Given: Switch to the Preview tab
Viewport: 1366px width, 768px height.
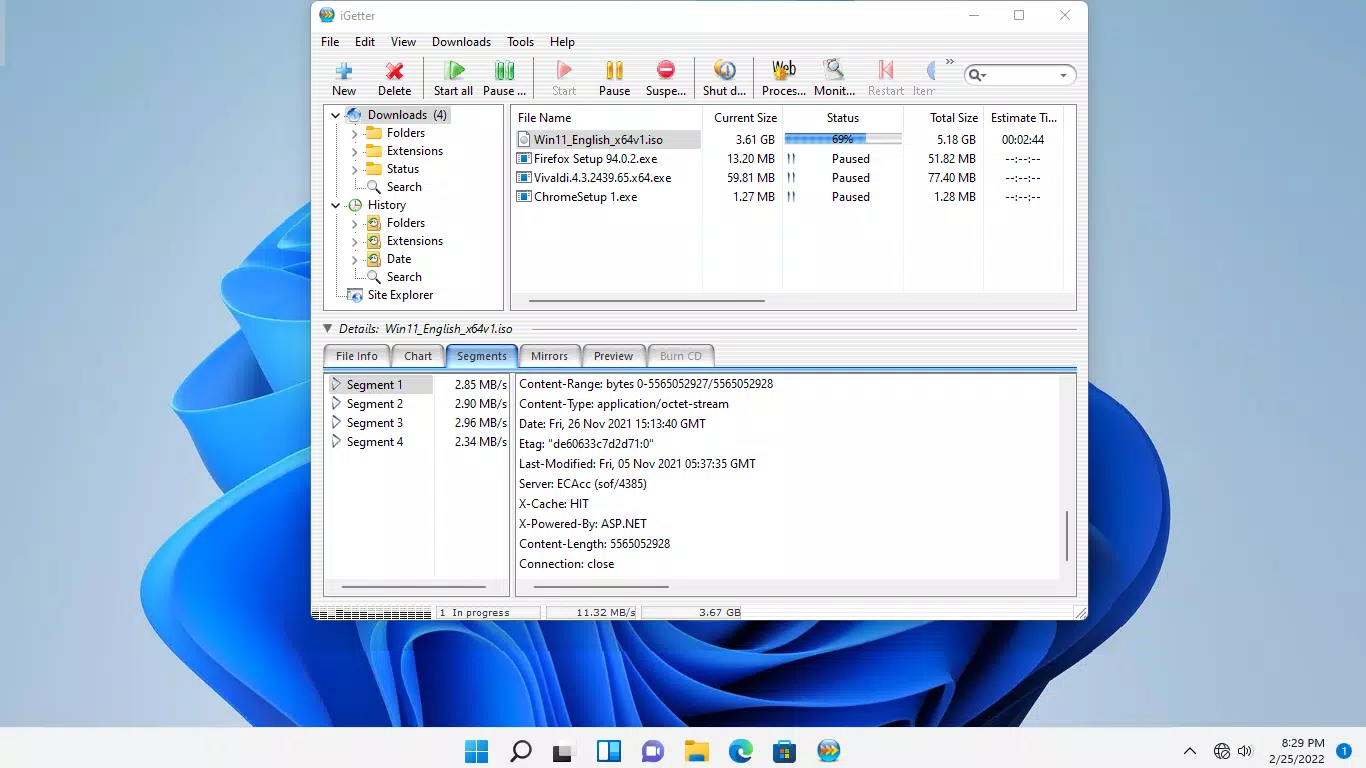Looking at the screenshot, I should click(613, 356).
